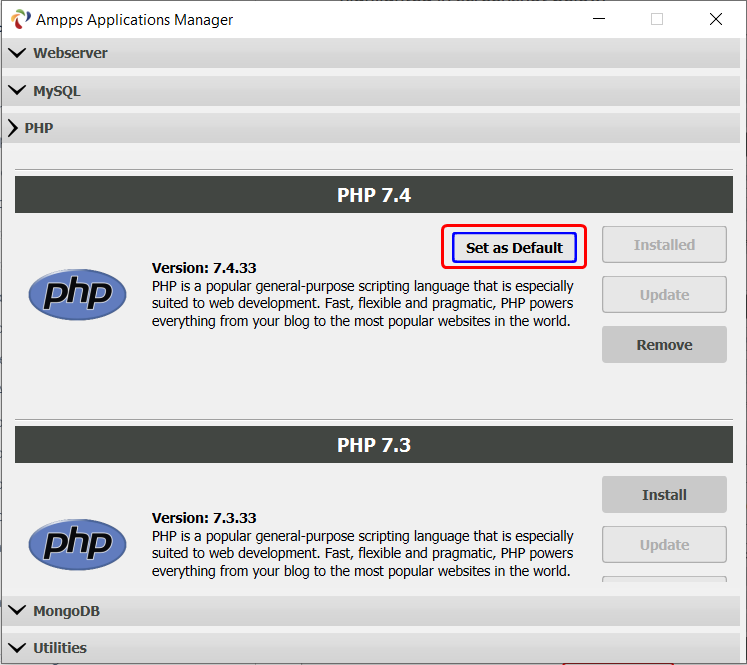Remove PHP 7.4
This screenshot has width=747, height=665.
point(664,344)
